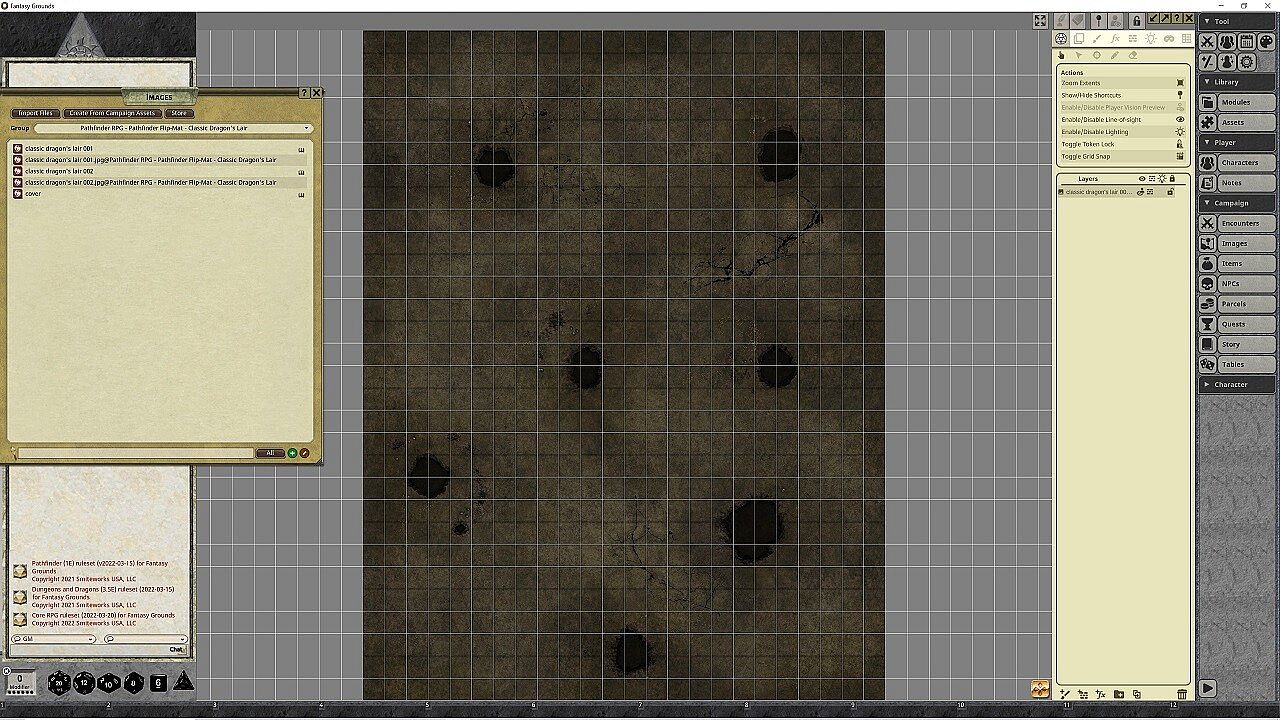The width and height of the screenshot is (1280, 720).
Task: Toggle lock on classic dragon's lair layer
Action: click(x=1170, y=192)
